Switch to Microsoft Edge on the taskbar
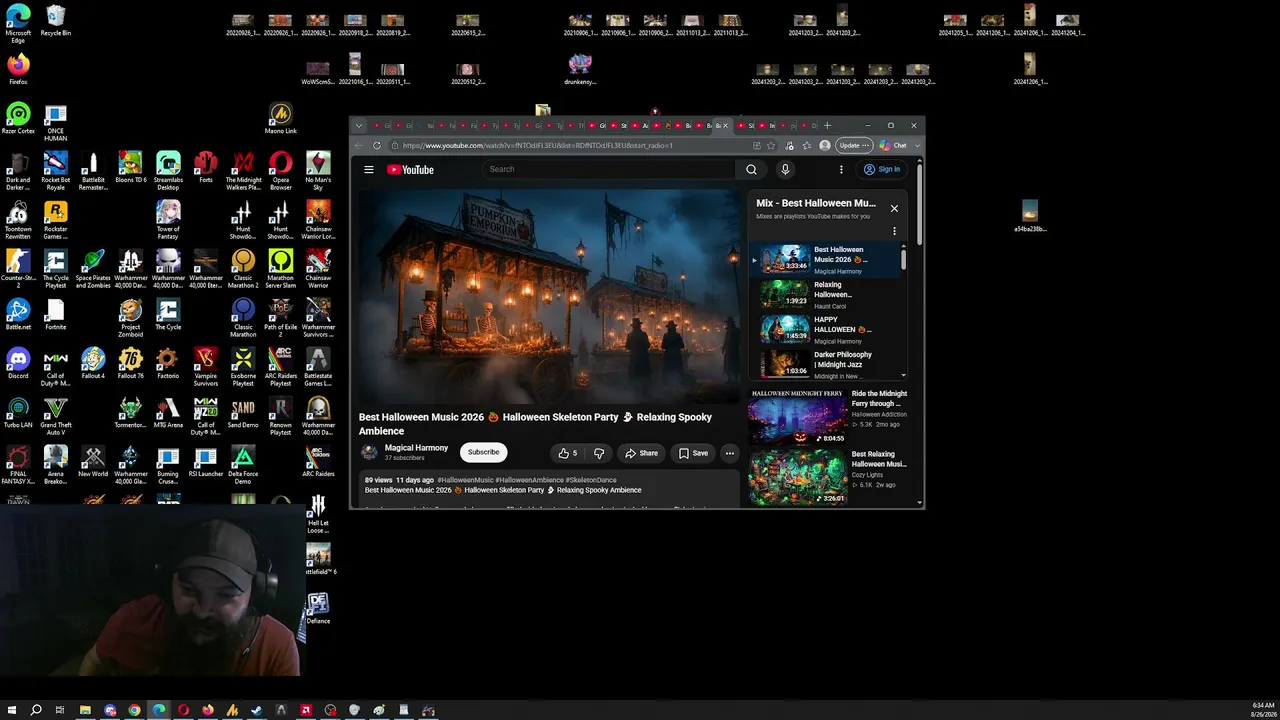This screenshot has height=720, width=1280. (159, 711)
